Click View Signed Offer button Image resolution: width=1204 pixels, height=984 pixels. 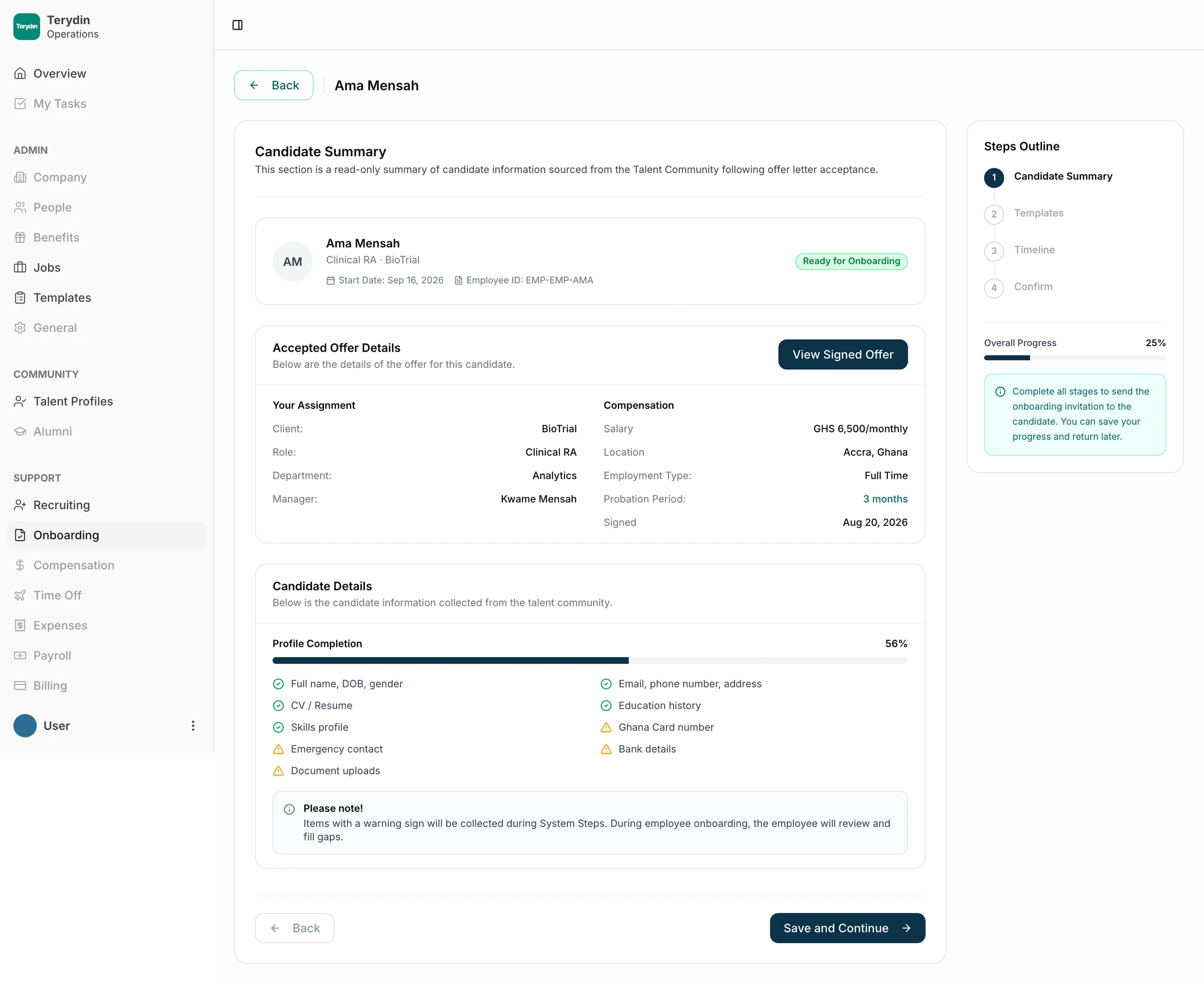[843, 354]
